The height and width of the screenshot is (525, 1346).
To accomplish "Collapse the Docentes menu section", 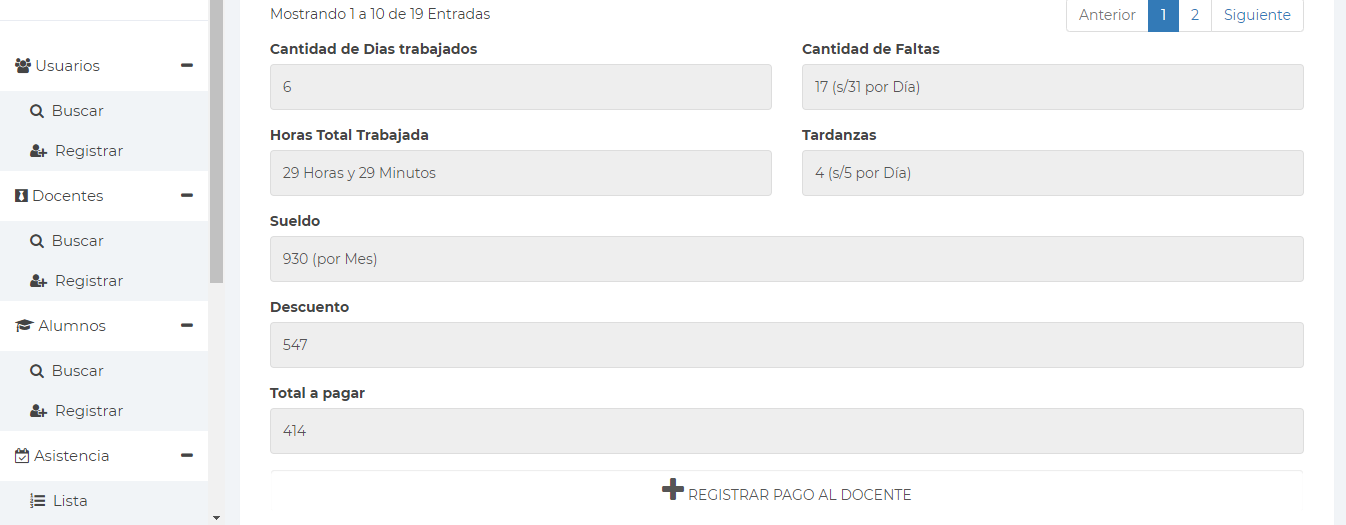I will coord(187,196).
